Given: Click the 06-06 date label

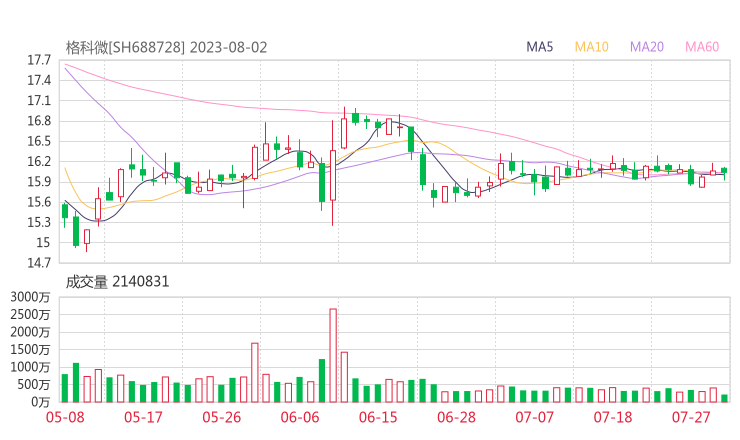Looking at the screenshot, I should pyautogui.click(x=300, y=417).
